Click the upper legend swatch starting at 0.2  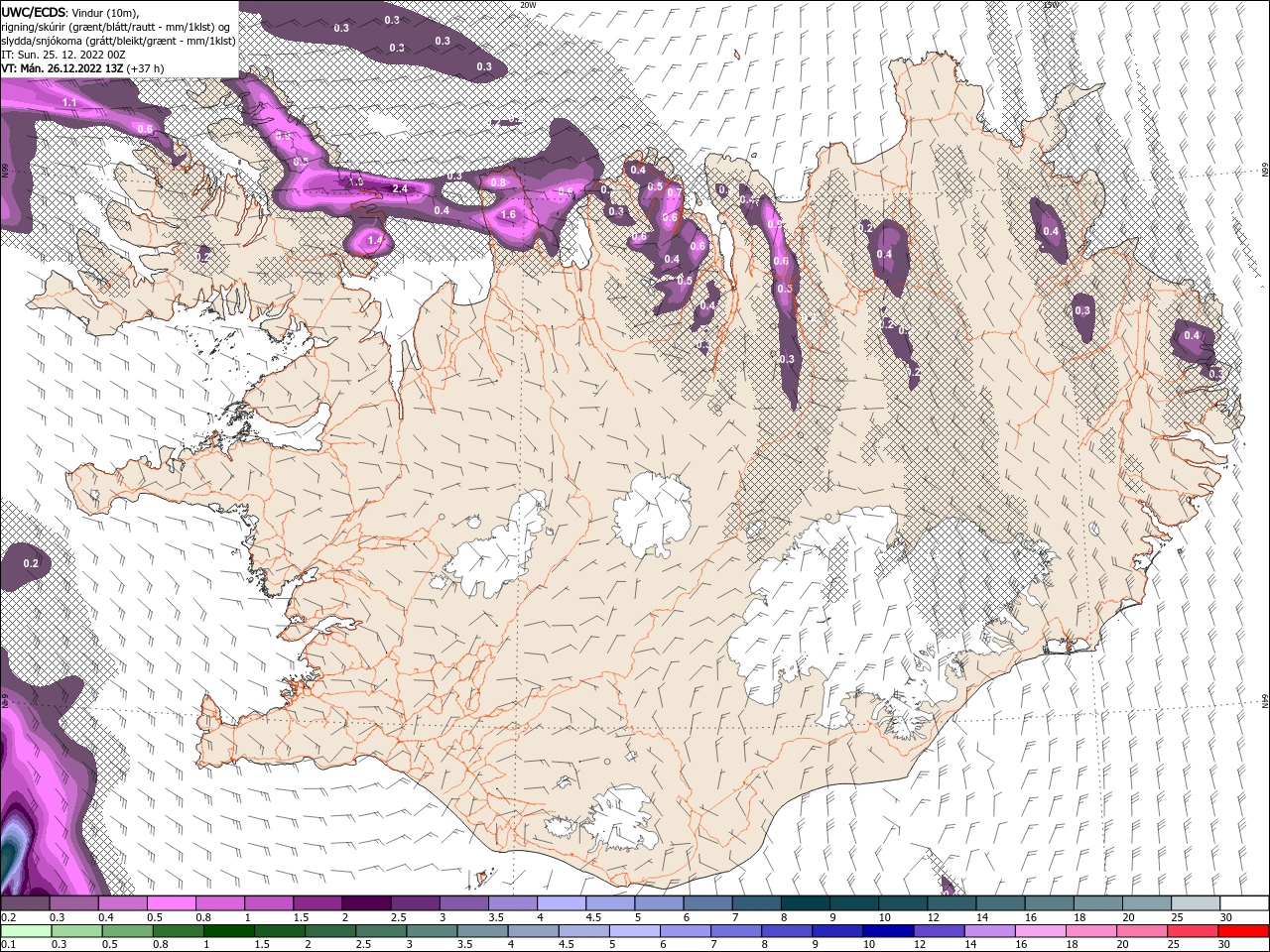[25, 903]
